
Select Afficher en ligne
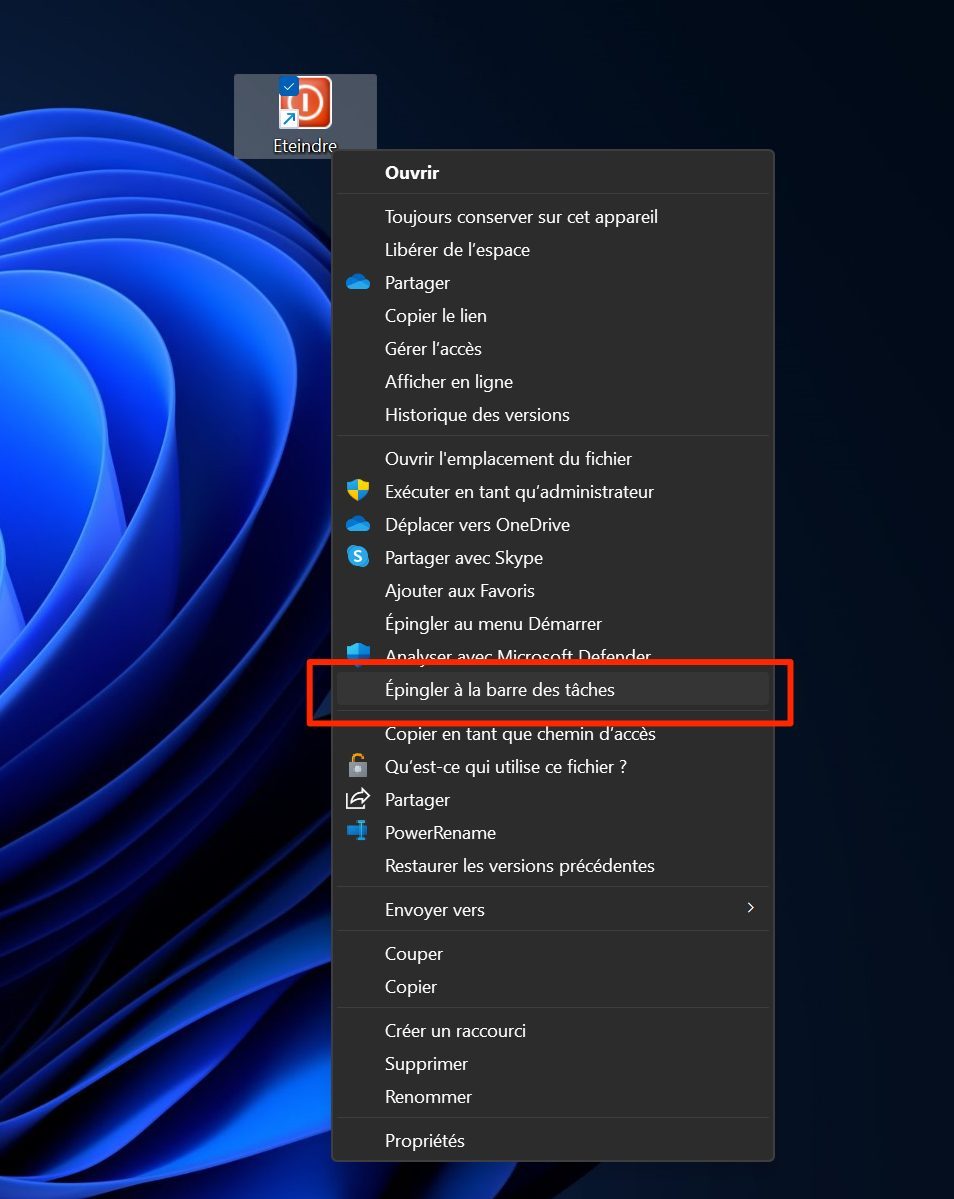[553, 382]
